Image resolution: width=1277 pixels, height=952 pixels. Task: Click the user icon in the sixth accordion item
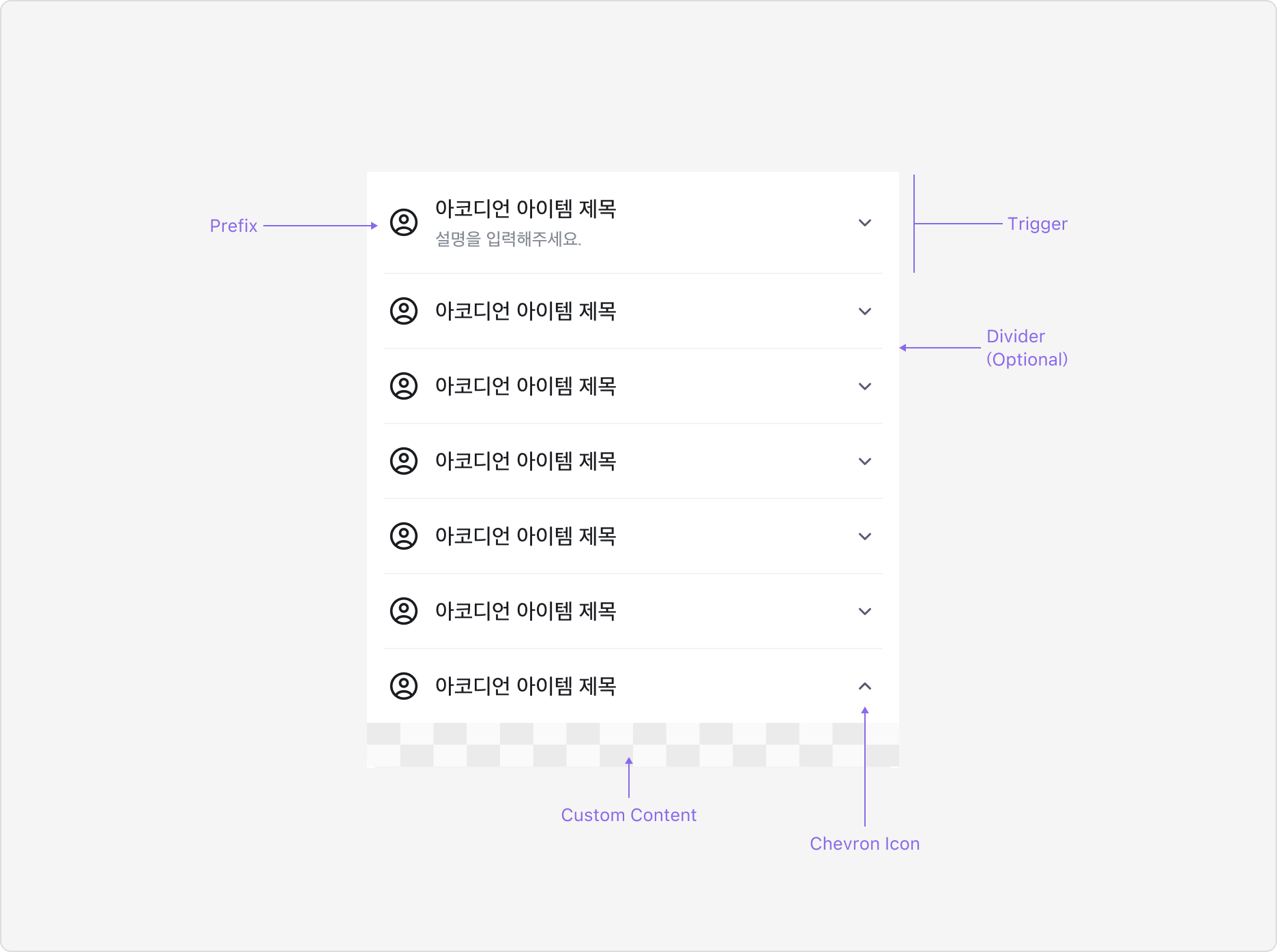404,612
